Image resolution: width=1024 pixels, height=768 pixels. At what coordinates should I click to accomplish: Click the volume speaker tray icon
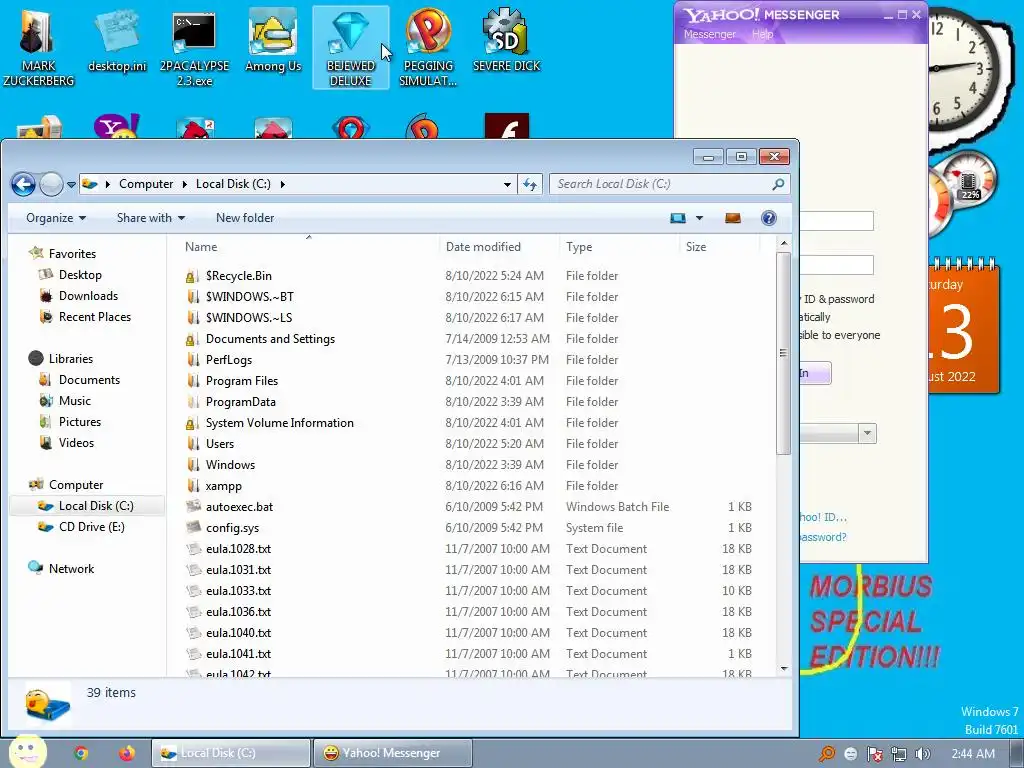tap(922, 754)
